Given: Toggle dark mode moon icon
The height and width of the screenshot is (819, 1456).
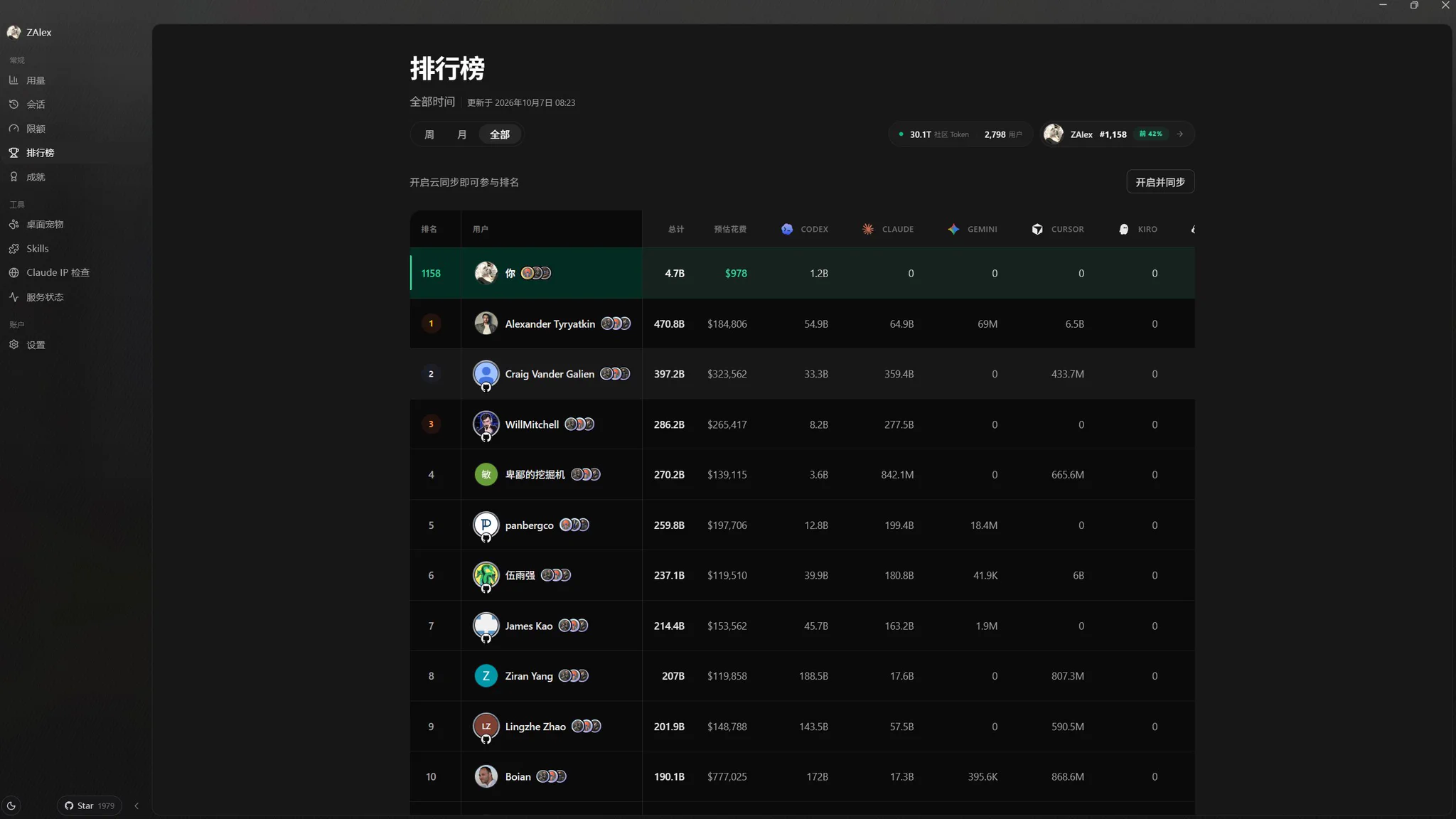Looking at the screenshot, I should (x=11, y=805).
